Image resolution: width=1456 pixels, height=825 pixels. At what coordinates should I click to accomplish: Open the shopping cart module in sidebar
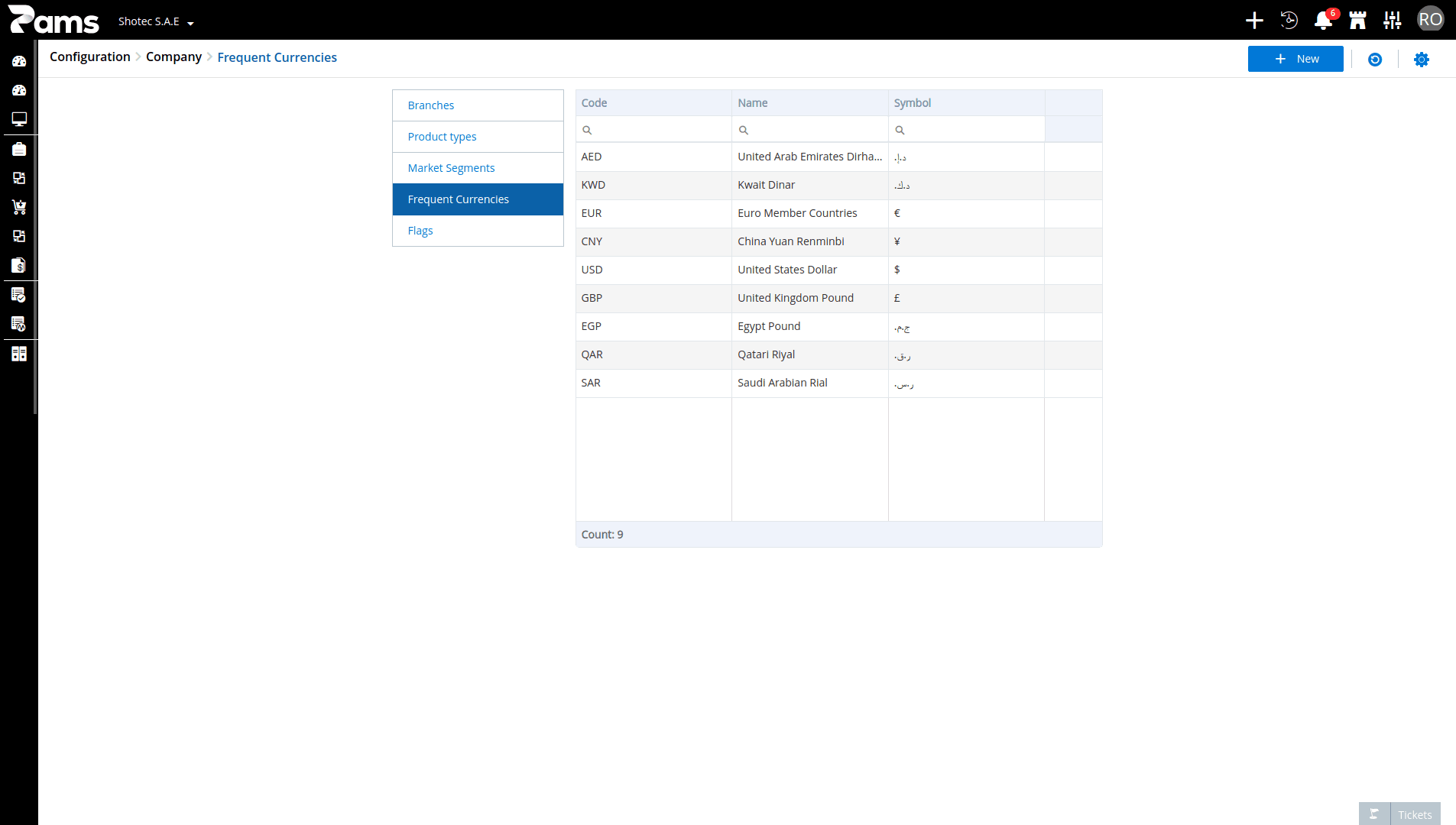tap(19, 207)
